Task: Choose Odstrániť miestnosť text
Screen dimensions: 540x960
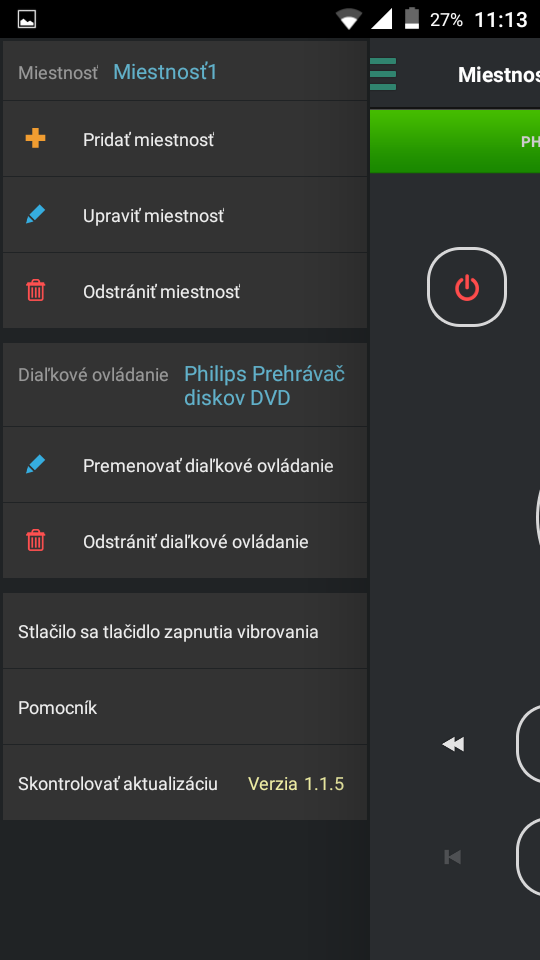Action: pyautogui.click(x=162, y=291)
